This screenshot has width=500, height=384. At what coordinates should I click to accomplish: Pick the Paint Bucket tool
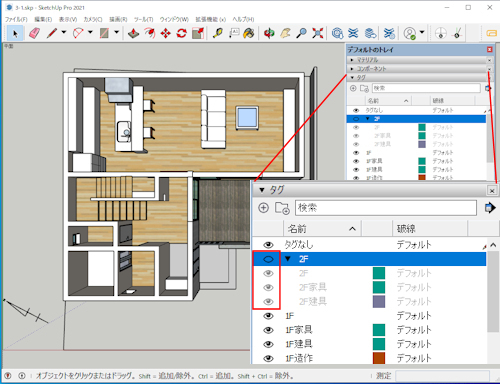249,33
